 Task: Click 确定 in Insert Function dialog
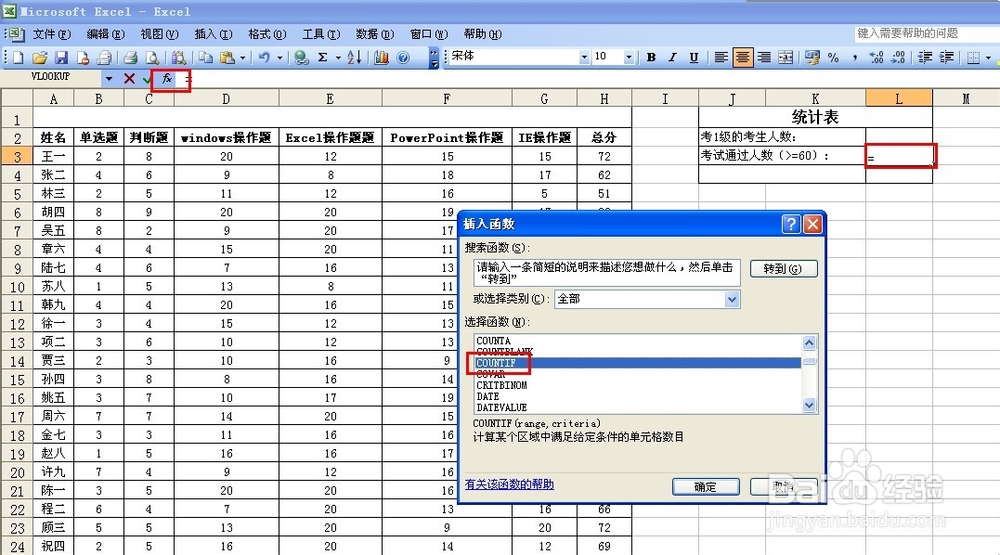[x=705, y=487]
